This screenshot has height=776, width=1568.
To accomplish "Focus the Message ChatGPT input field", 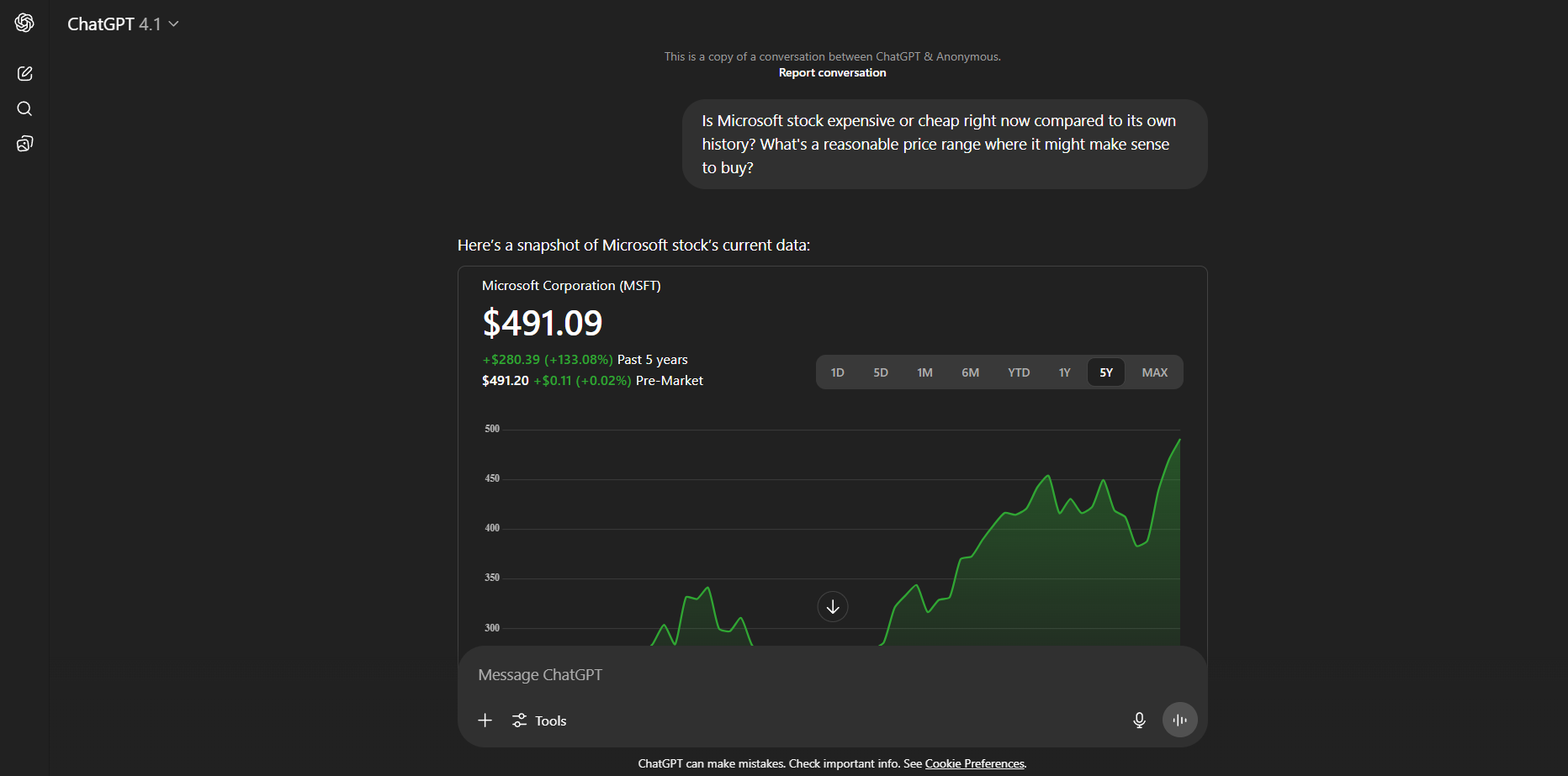I will click(x=832, y=675).
